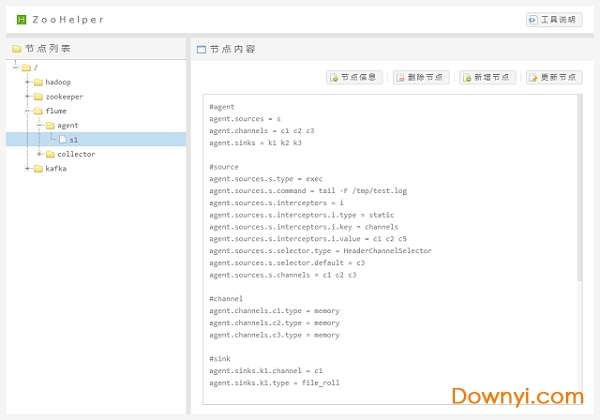Click the scrollbar of node content area
Image resolution: width=600 pixels, height=420 pixels.
580,187
